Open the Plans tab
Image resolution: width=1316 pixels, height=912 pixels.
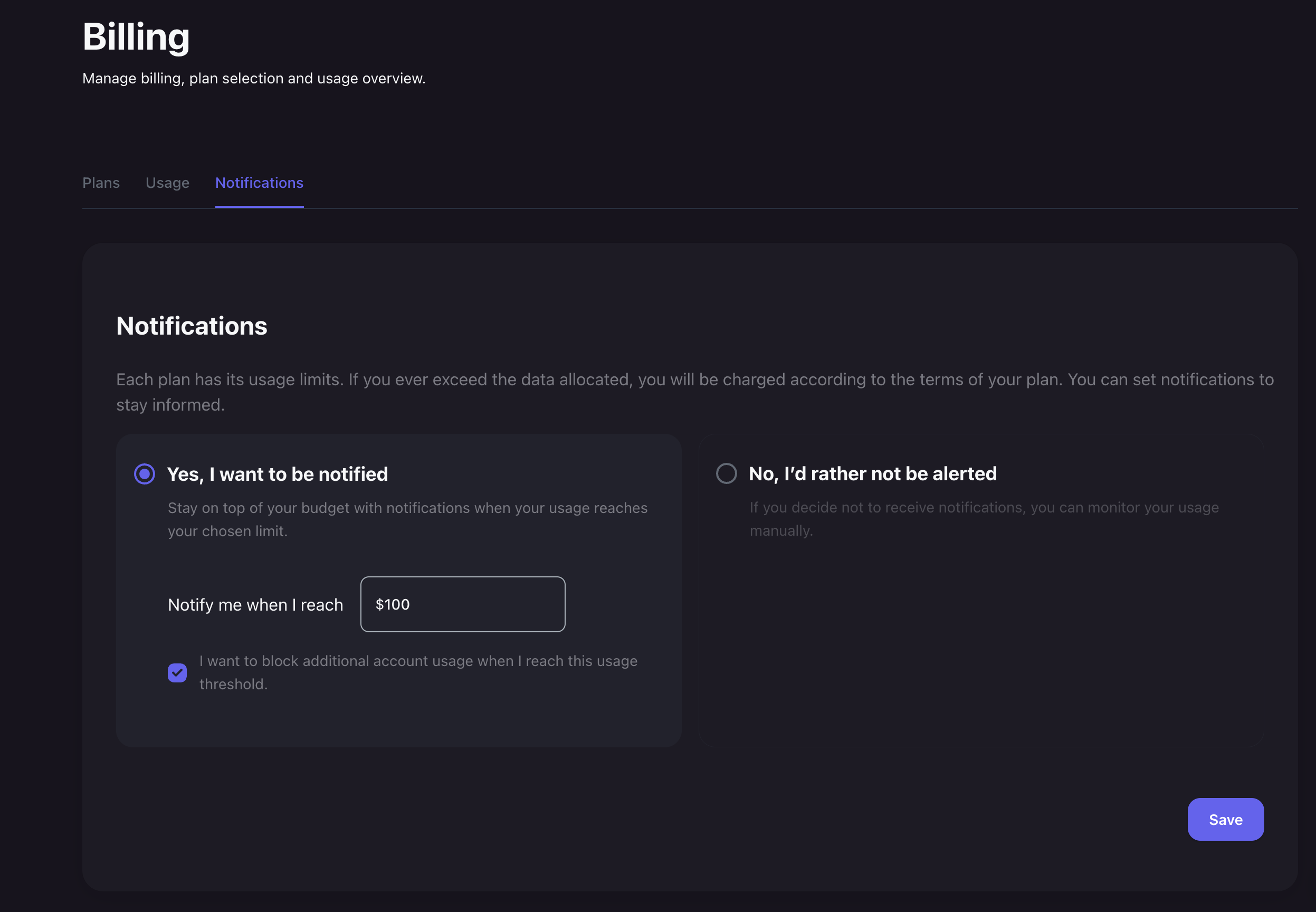(x=101, y=183)
